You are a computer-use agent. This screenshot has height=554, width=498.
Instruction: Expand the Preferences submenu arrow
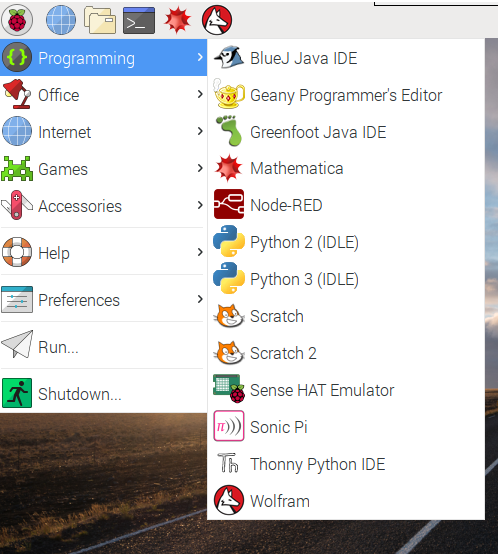(x=200, y=299)
